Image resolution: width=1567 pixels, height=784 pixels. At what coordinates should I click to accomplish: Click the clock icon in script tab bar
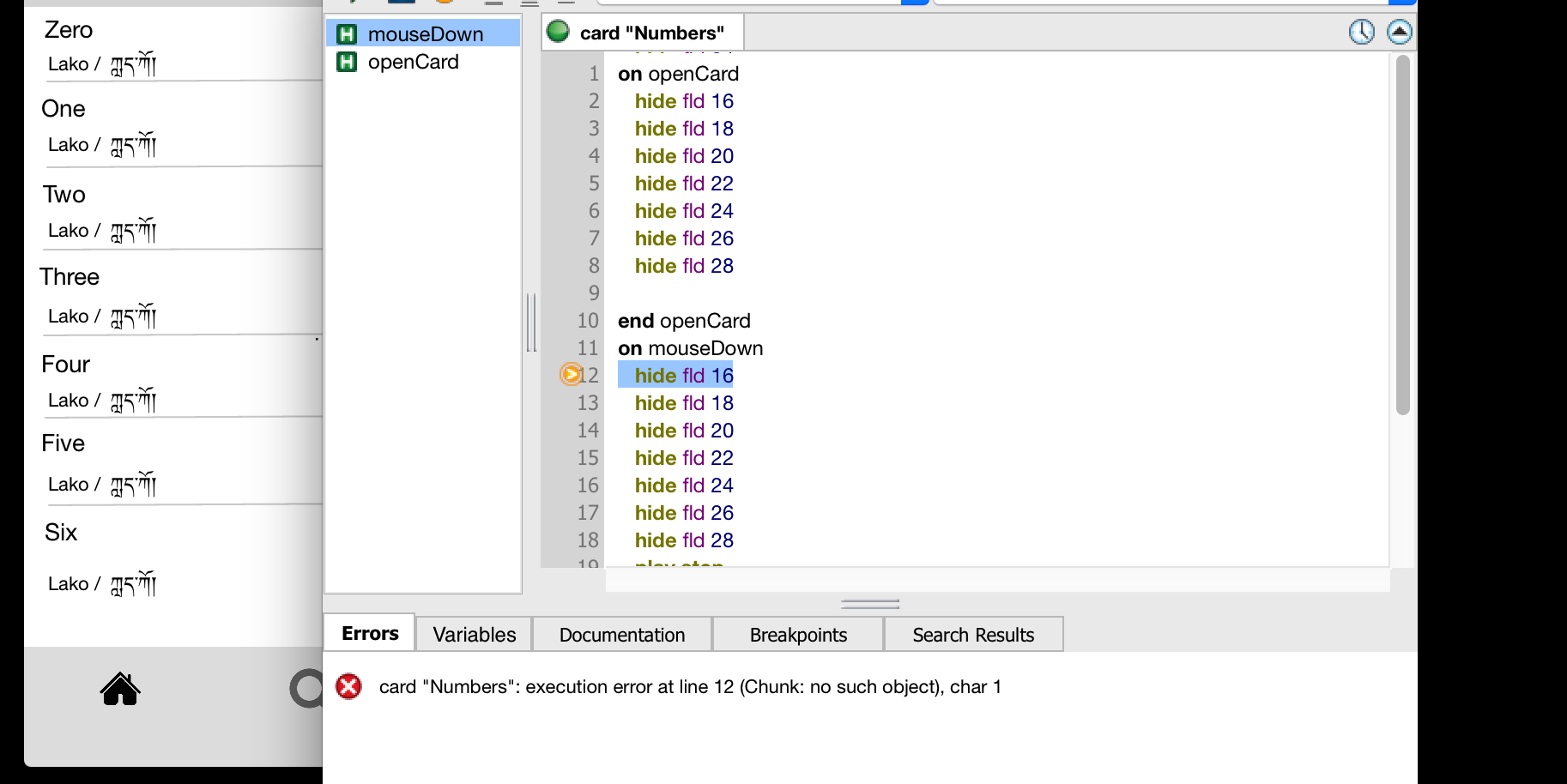tap(1361, 33)
